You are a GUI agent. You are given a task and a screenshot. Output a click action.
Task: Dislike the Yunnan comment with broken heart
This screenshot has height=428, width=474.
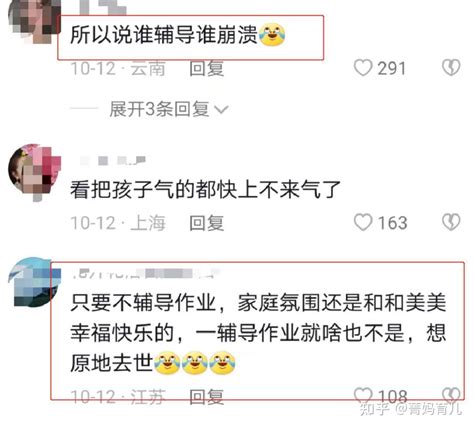pos(451,68)
